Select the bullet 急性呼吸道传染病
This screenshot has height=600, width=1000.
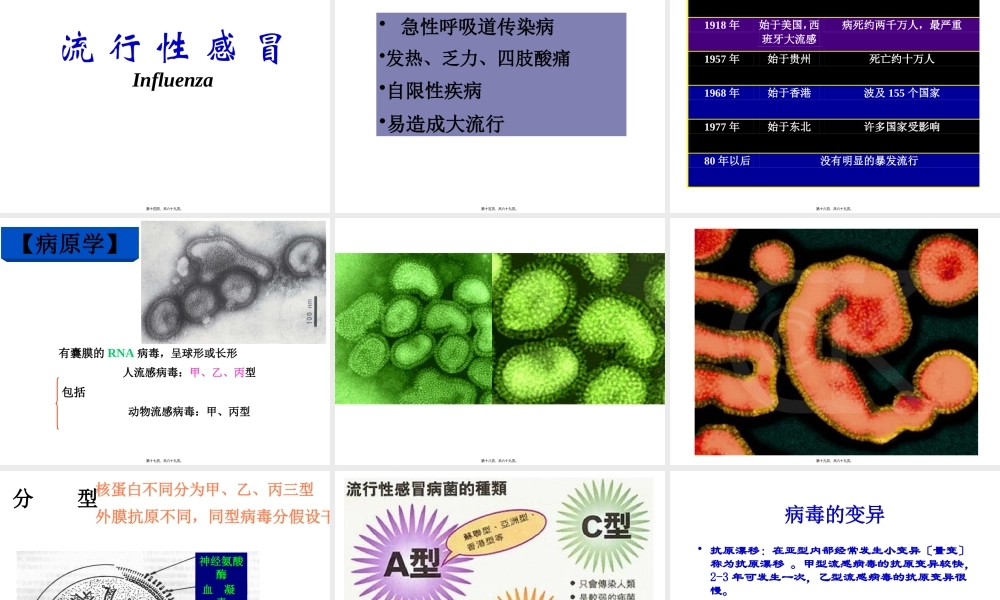point(479,27)
